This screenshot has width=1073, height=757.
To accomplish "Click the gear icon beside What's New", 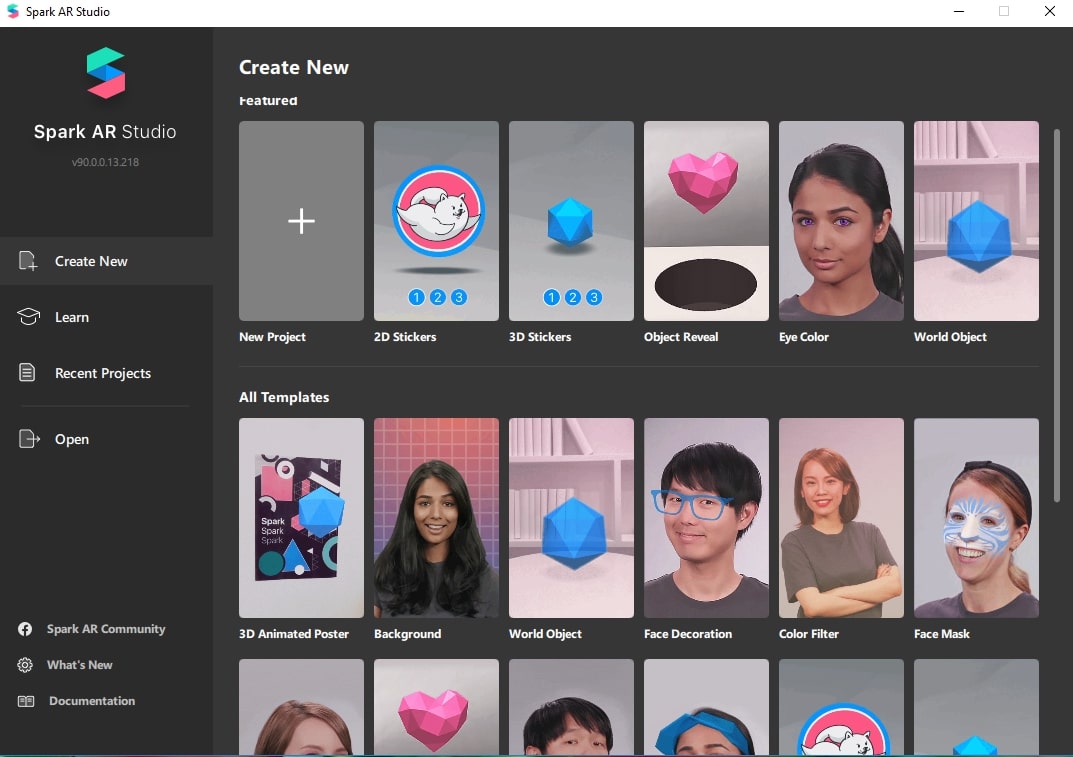I will 25,665.
